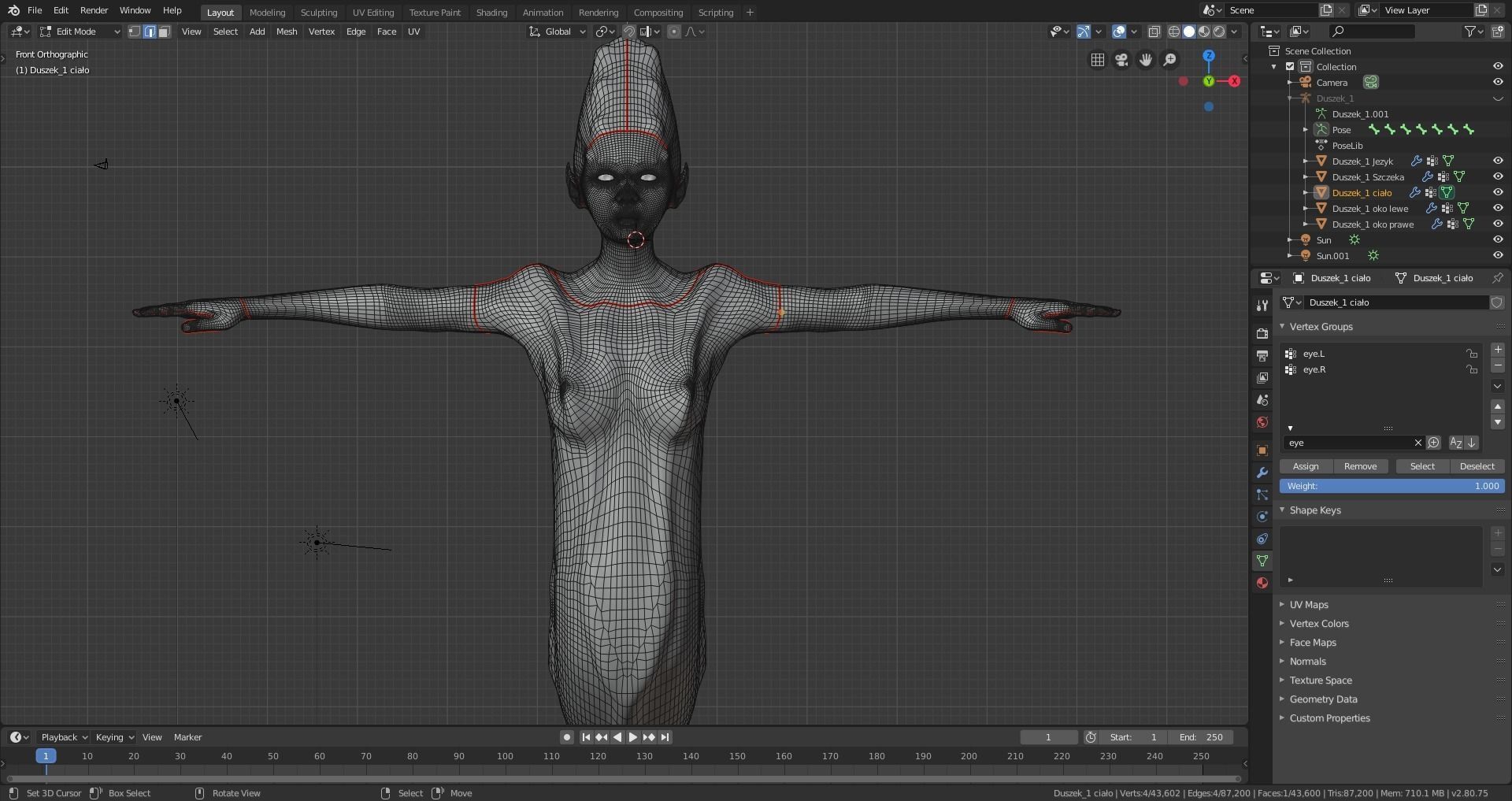Add a new vertex group with plus
The width and height of the screenshot is (1512, 801).
click(1498, 350)
